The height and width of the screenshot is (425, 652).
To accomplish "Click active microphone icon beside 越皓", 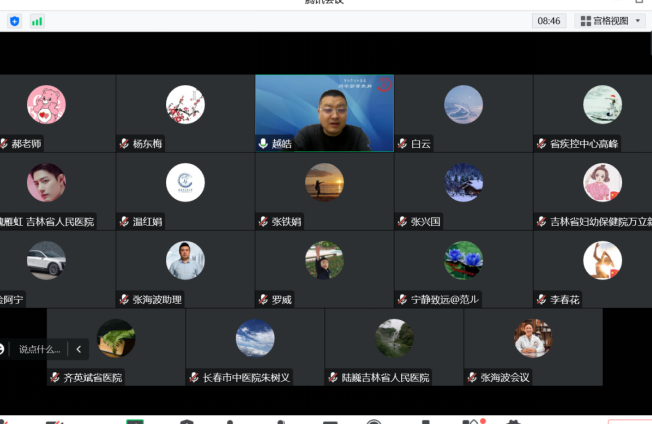I will click(x=263, y=144).
